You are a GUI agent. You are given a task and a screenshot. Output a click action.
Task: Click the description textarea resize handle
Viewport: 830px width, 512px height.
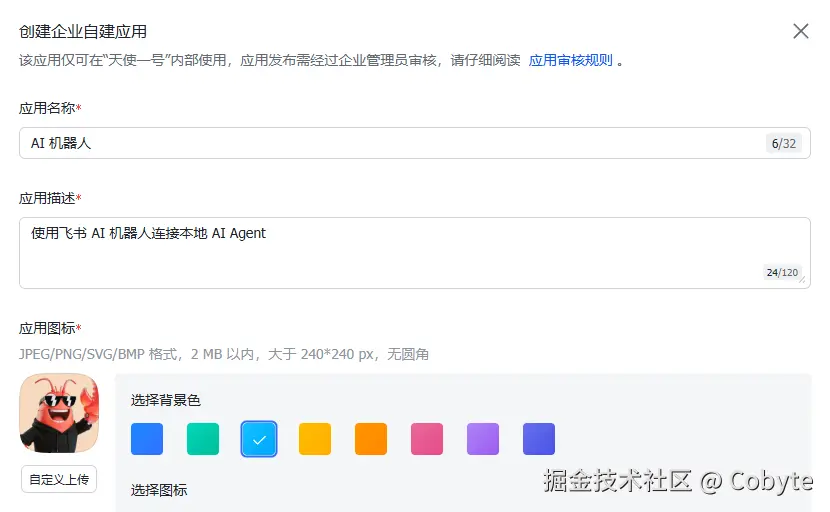tap(802, 280)
